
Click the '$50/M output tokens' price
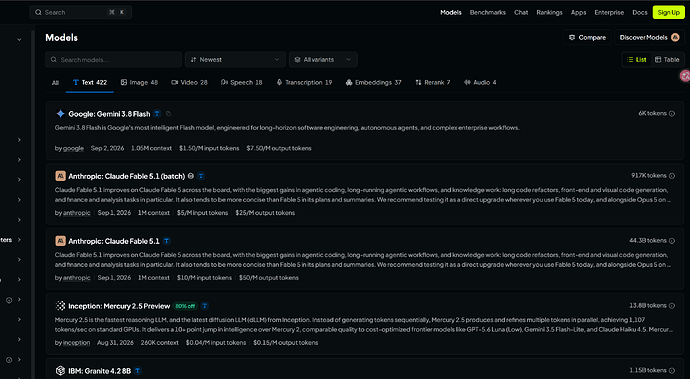point(269,278)
